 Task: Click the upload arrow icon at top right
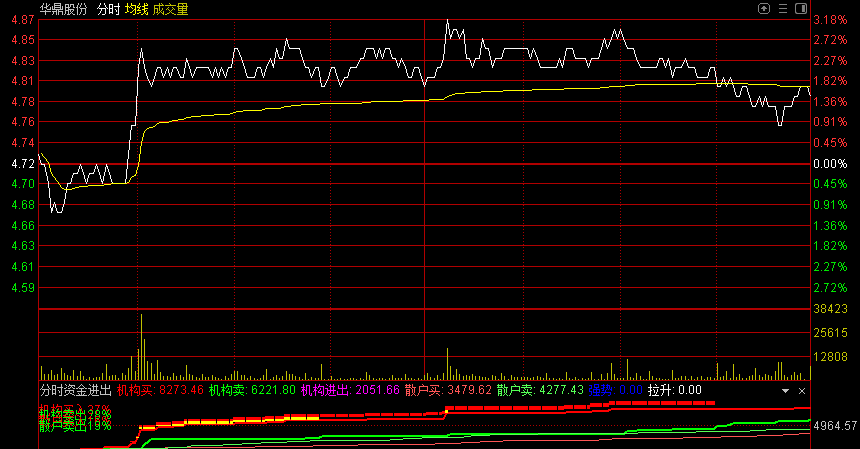(764, 8)
